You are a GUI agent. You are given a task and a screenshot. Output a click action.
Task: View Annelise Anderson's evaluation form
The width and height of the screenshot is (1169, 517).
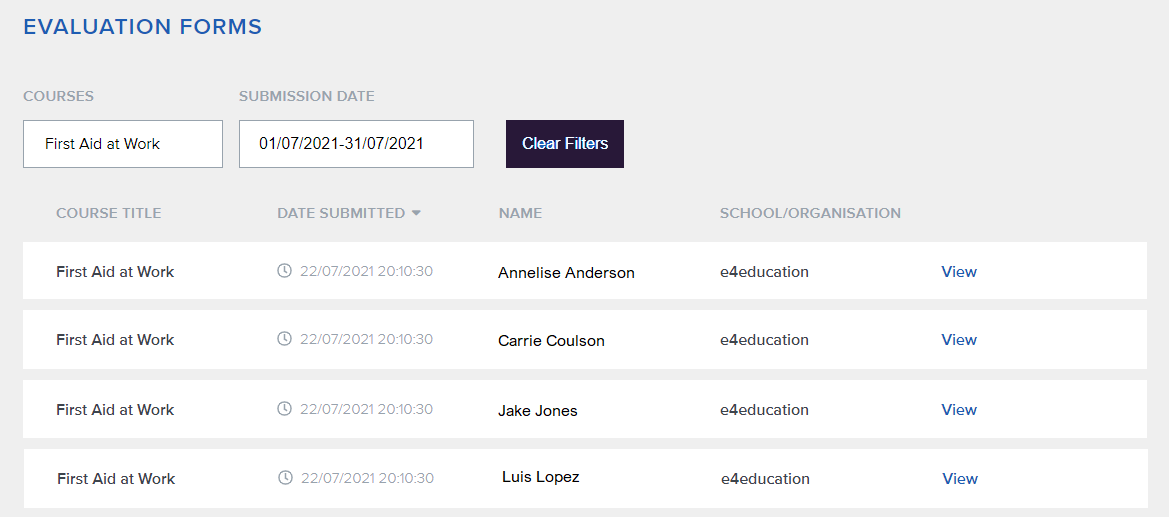coord(958,272)
